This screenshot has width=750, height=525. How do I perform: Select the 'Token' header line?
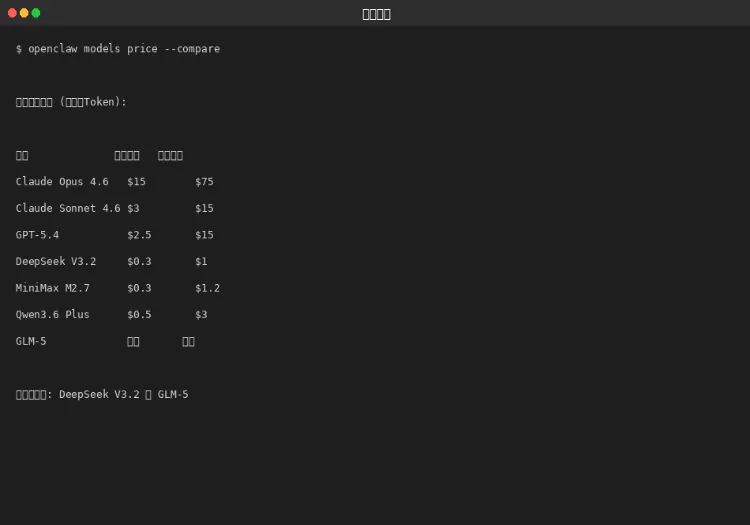coord(71,102)
